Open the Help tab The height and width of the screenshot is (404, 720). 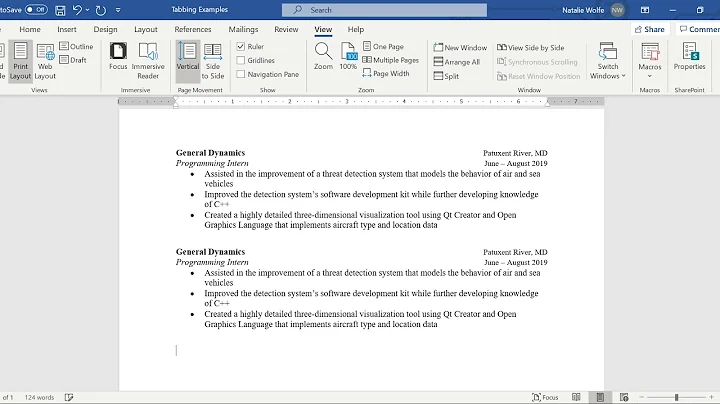[355, 29]
